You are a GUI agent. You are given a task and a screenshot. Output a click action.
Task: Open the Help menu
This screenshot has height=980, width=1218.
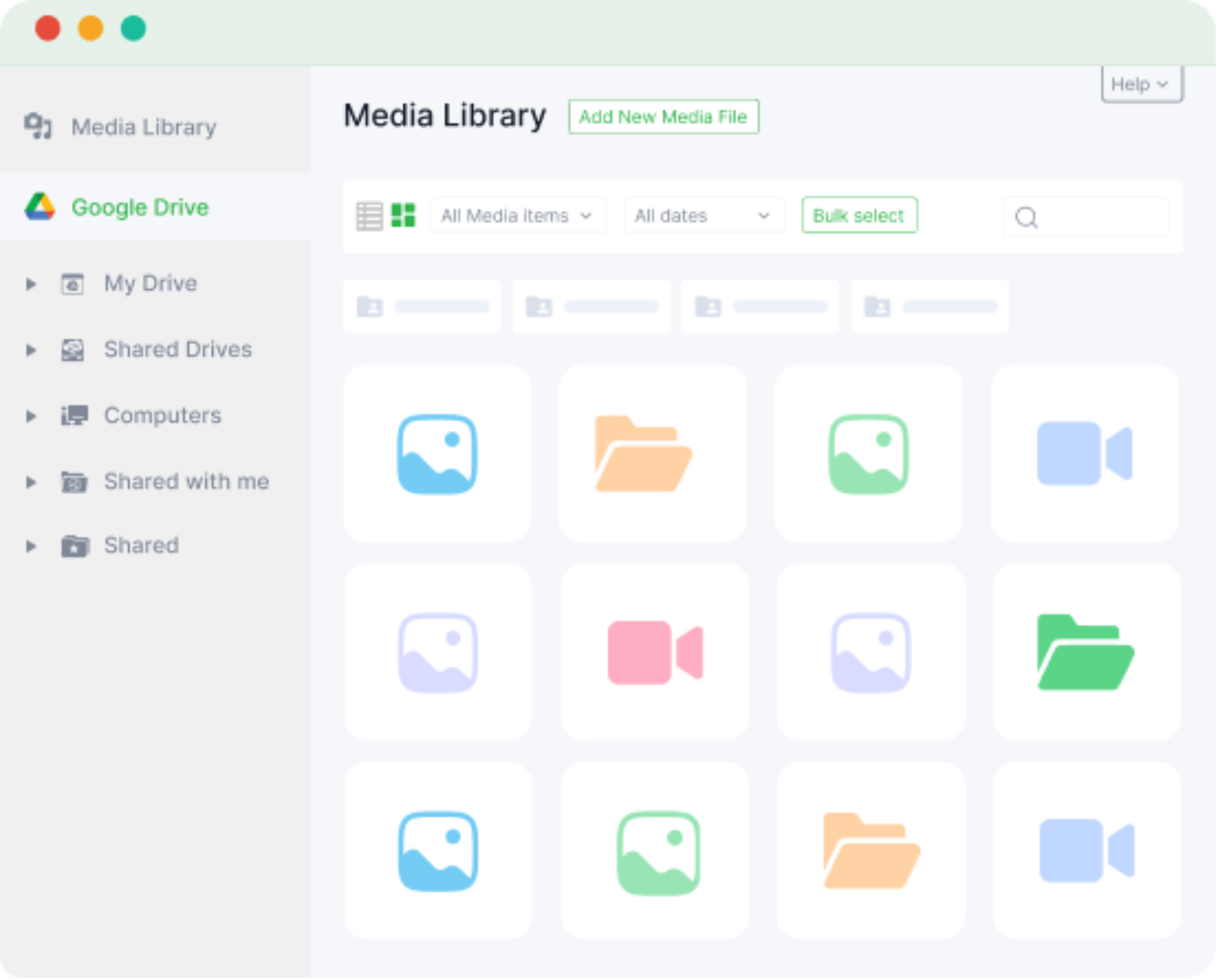(x=1140, y=84)
